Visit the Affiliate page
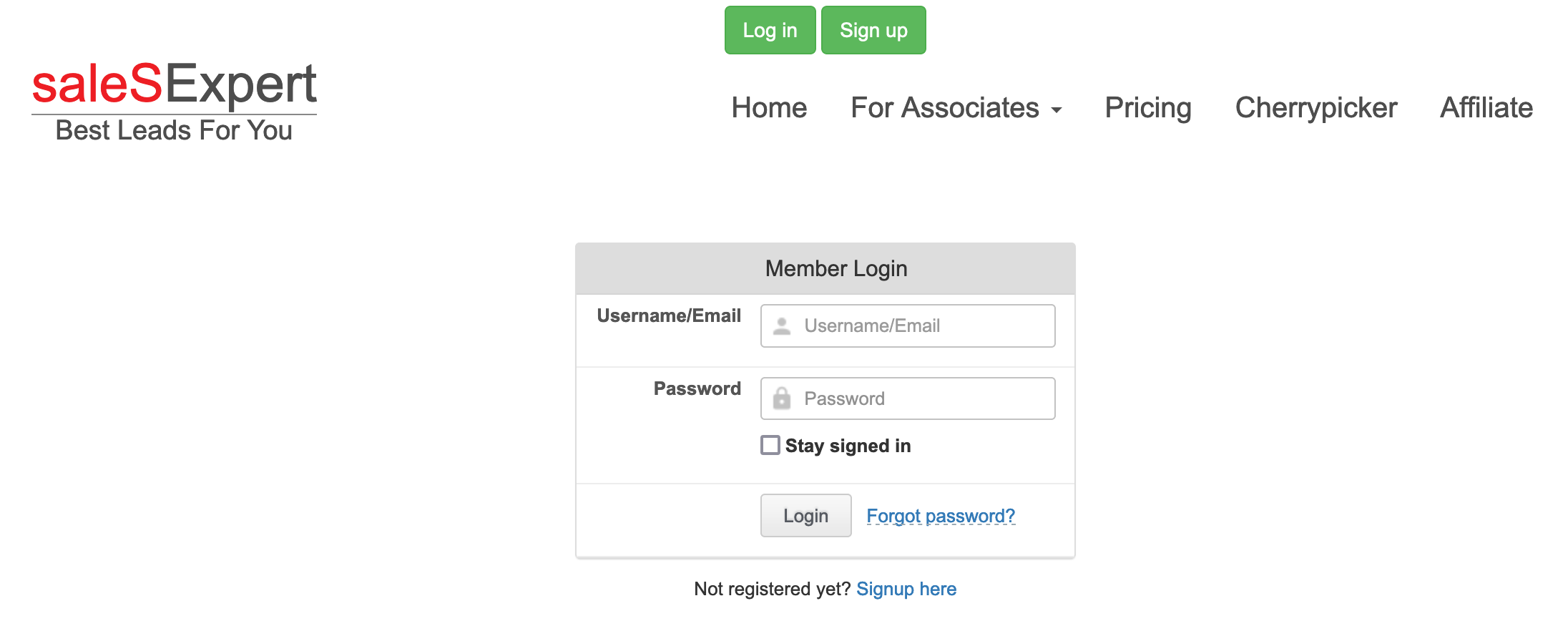 click(x=1486, y=108)
